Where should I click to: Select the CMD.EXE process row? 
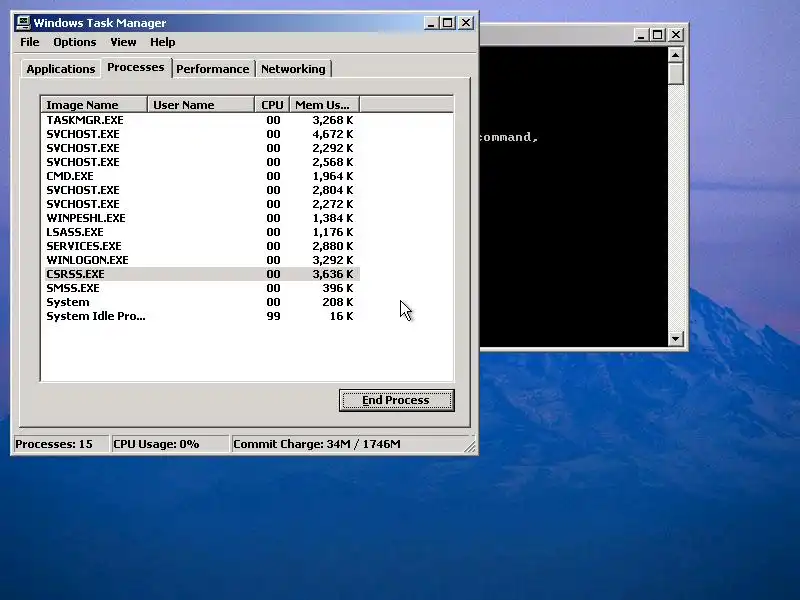[x=202, y=176]
